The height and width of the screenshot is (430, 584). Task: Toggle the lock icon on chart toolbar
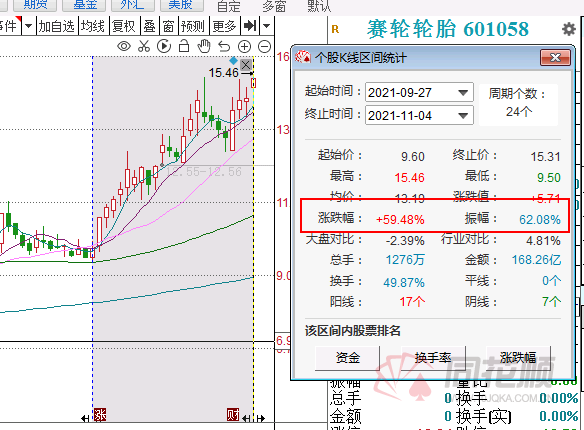click(184, 47)
